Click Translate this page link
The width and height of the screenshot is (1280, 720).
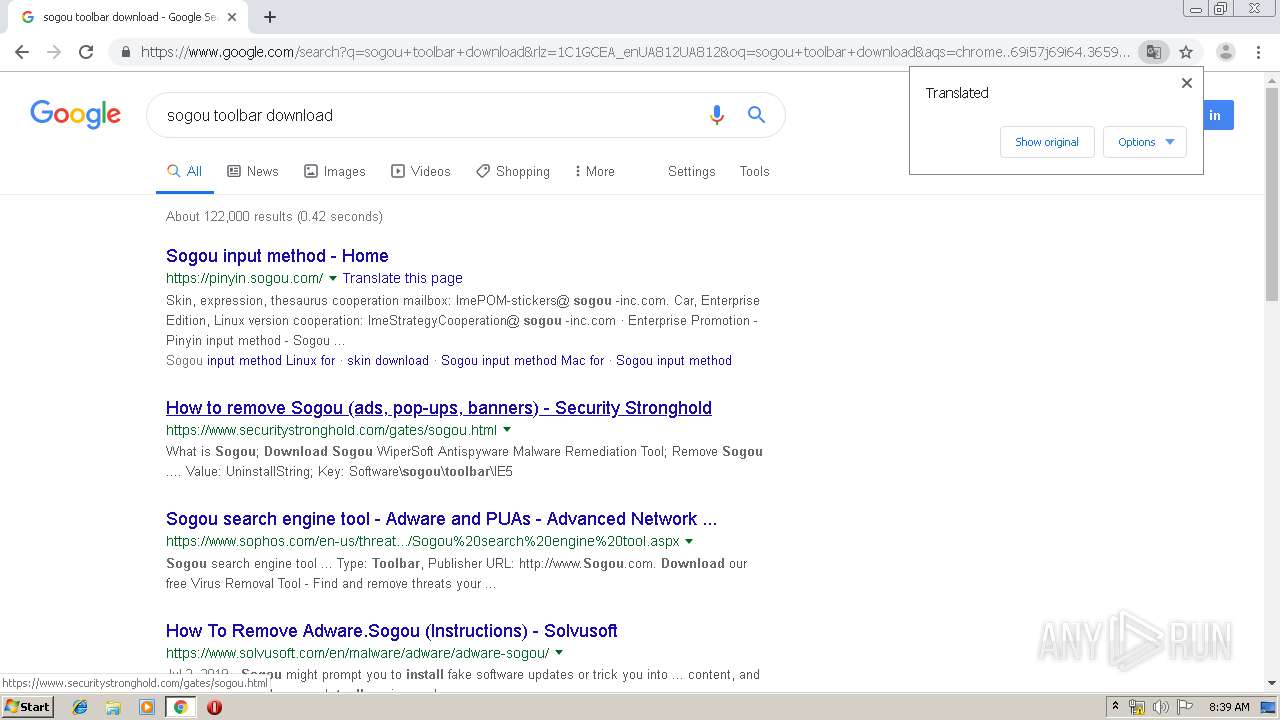pos(403,278)
